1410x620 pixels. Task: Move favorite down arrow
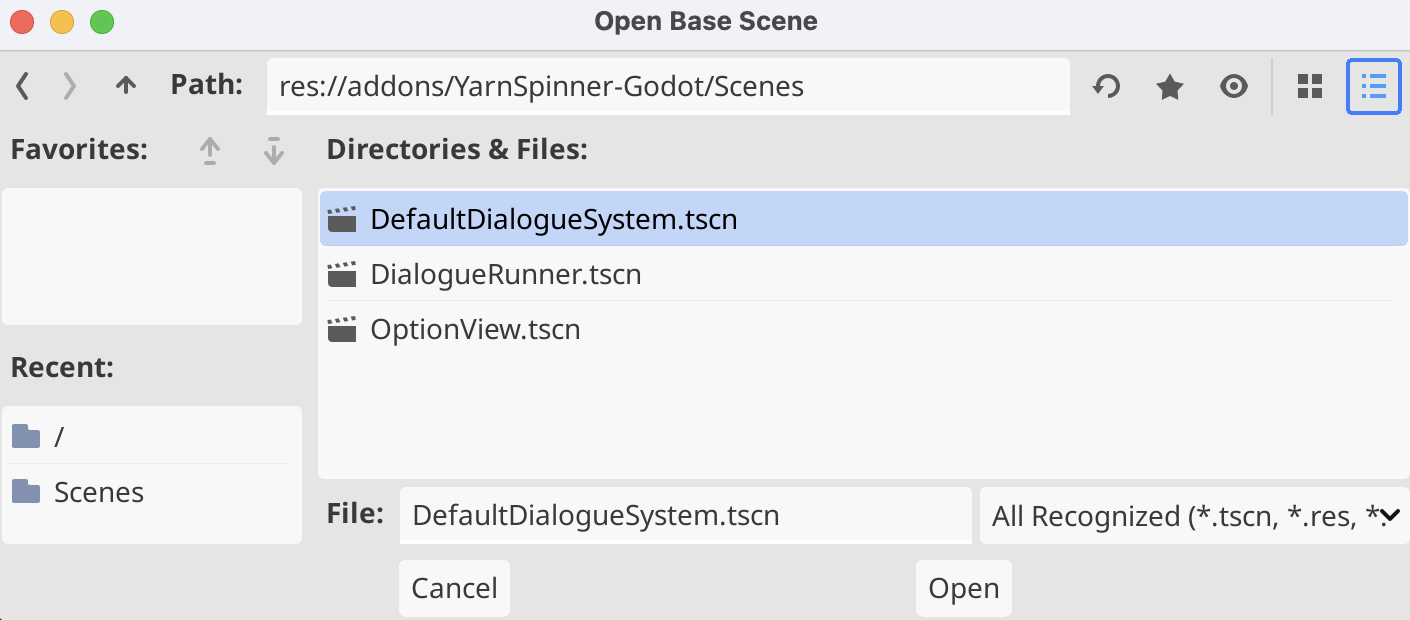pyautogui.click(x=273, y=150)
